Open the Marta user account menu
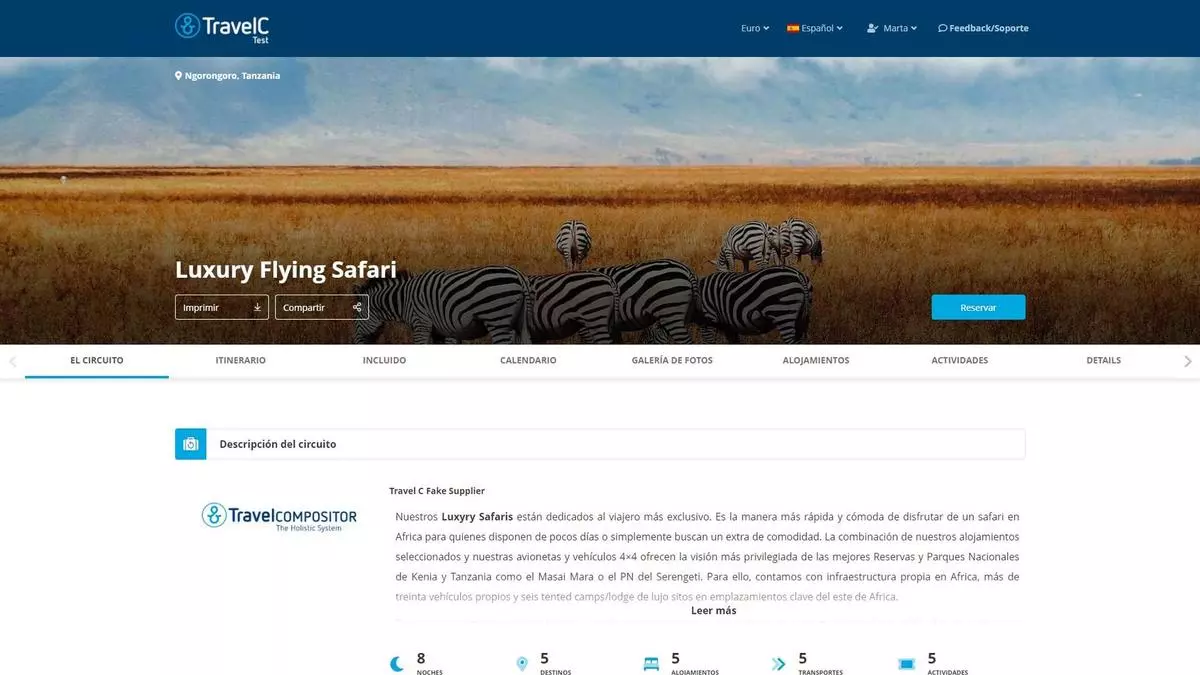The height and width of the screenshot is (675, 1200). click(892, 28)
